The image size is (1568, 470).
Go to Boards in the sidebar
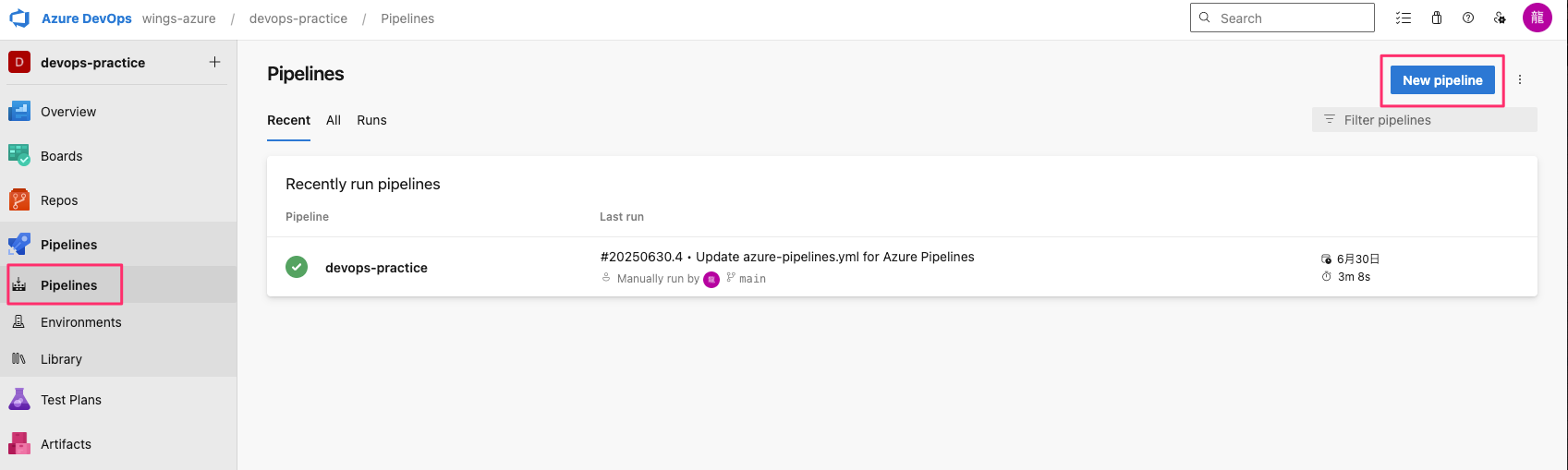click(x=61, y=156)
